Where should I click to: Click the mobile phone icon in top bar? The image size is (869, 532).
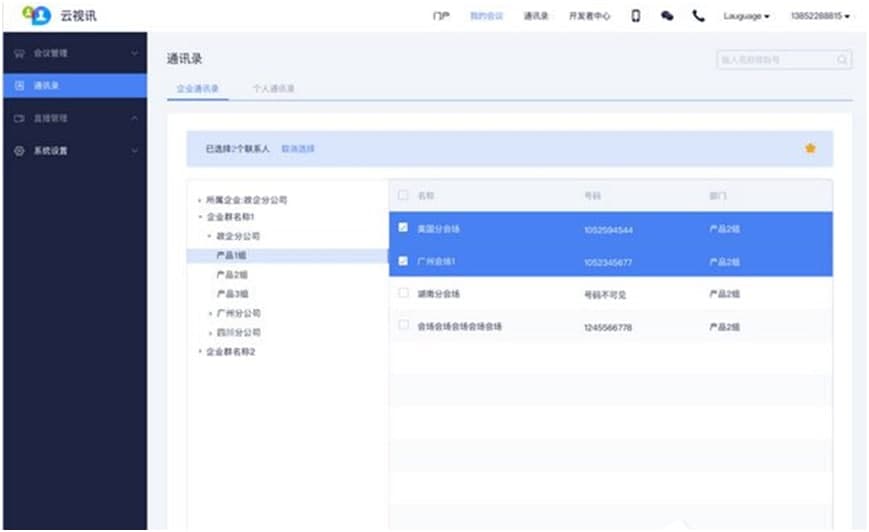pos(635,16)
